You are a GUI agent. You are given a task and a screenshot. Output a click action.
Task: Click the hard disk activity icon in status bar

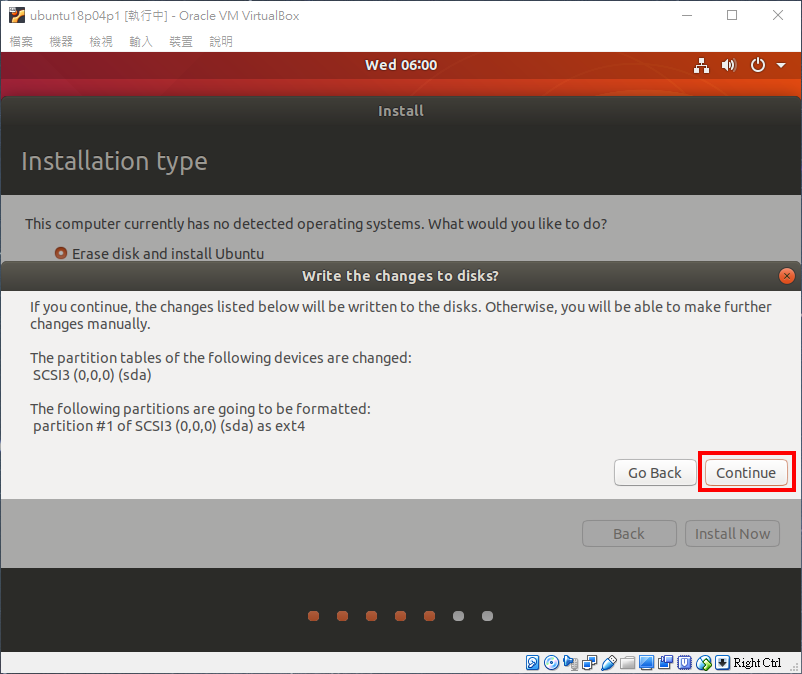pyautogui.click(x=532, y=663)
